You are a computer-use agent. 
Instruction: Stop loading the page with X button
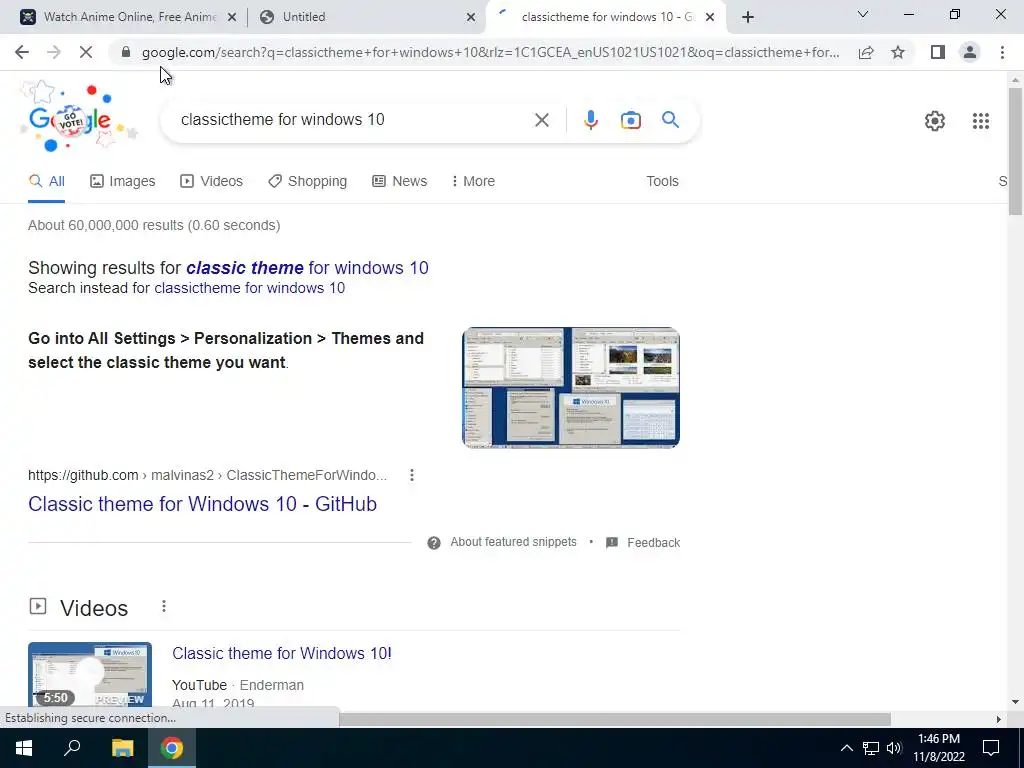coord(86,52)
